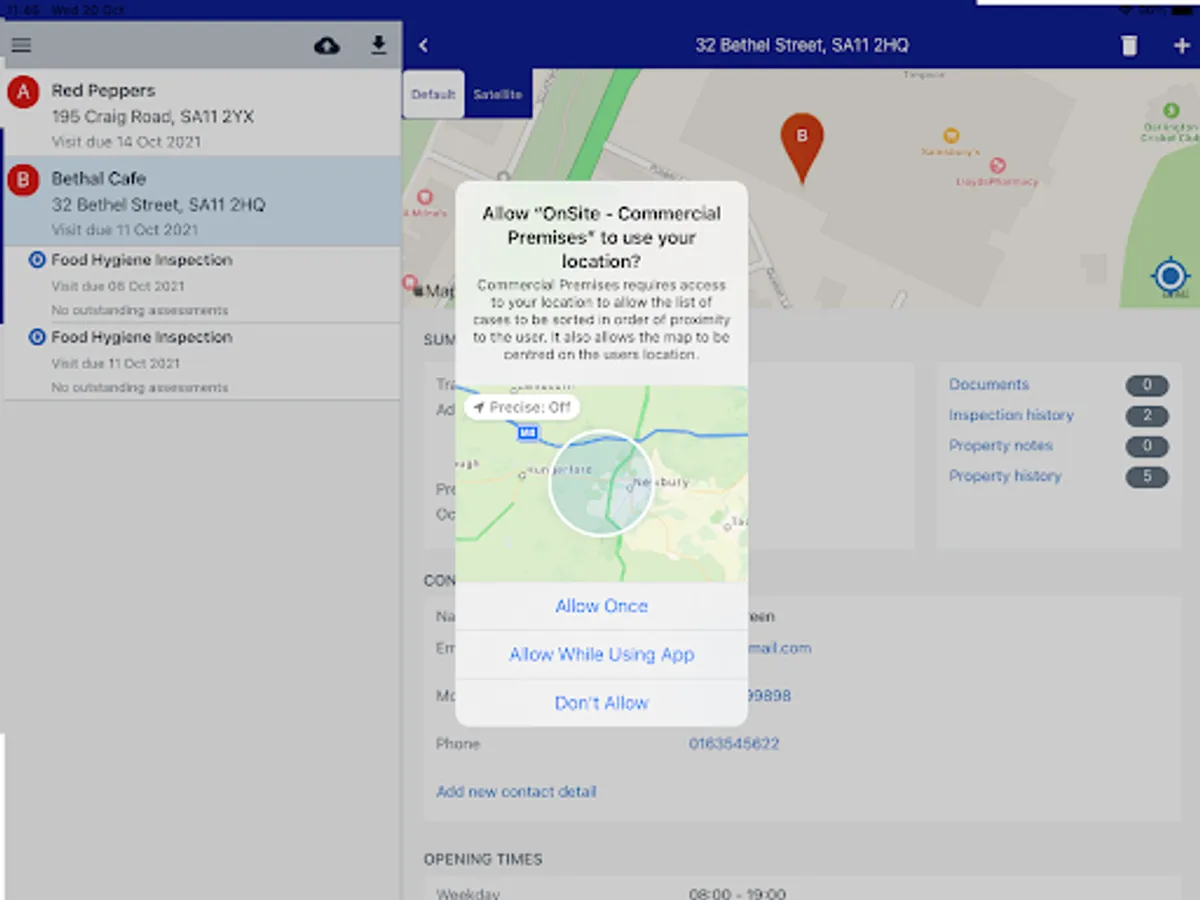The image size is (1200, 900).
Task: Tap the location preview map in prompt
Action: [x=601, y=484]
